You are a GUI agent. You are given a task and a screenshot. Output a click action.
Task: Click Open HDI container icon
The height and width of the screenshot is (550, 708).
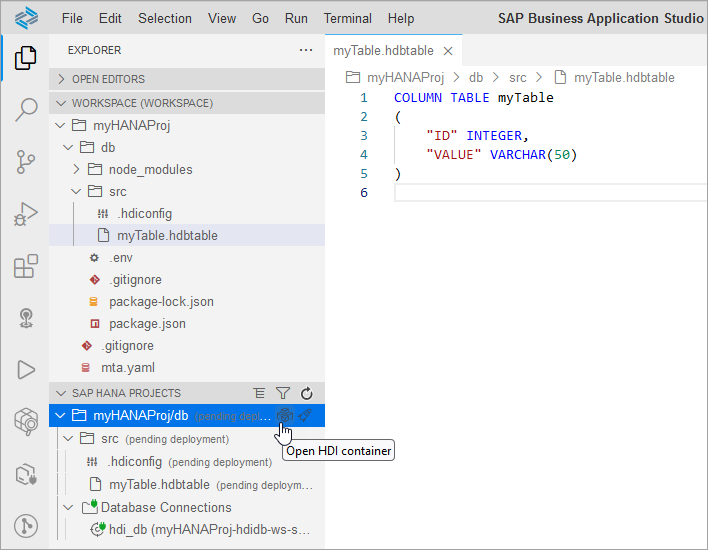[285, 415]
